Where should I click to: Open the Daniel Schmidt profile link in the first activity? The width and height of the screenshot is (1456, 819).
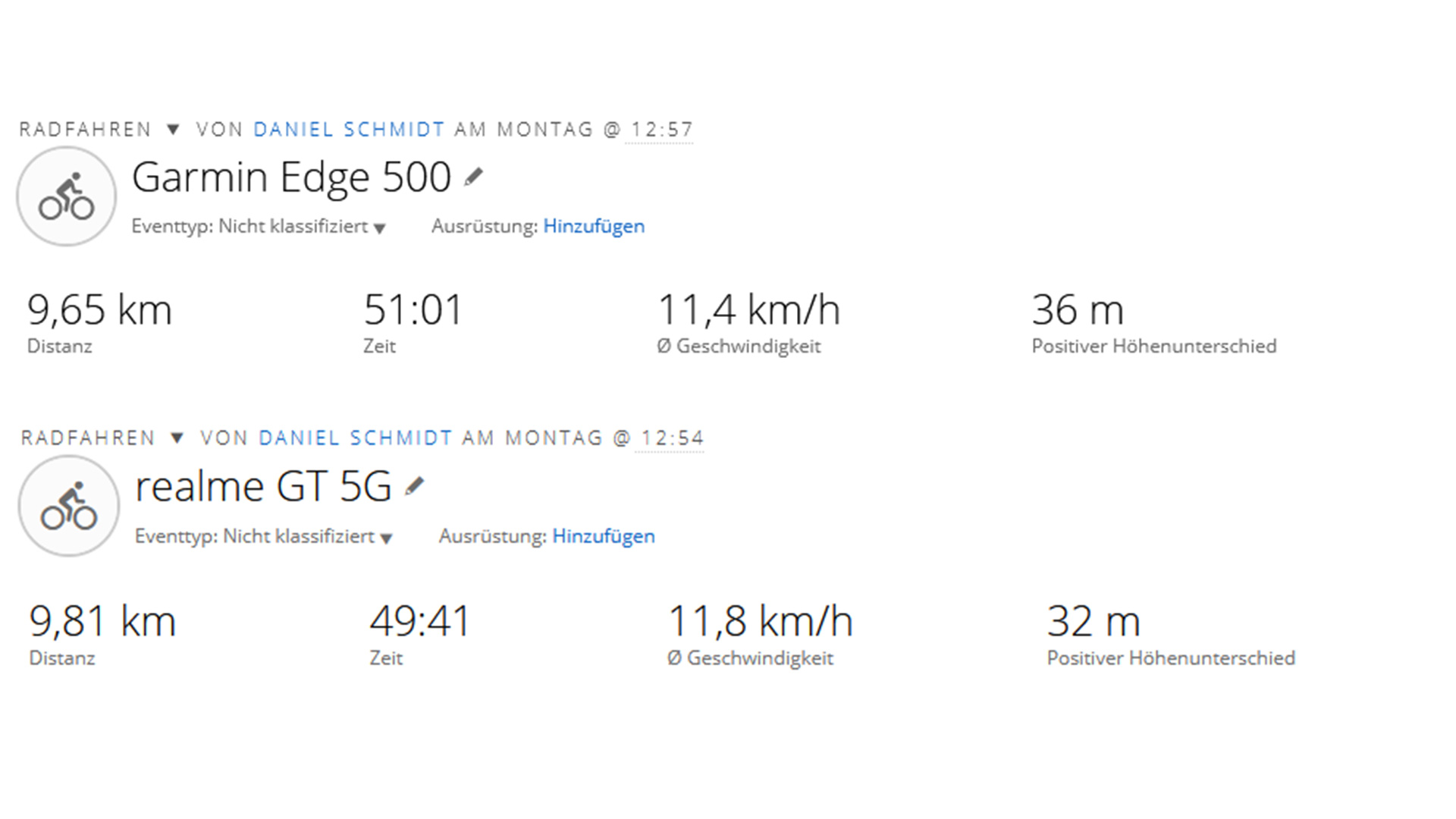tap(349, 130)
